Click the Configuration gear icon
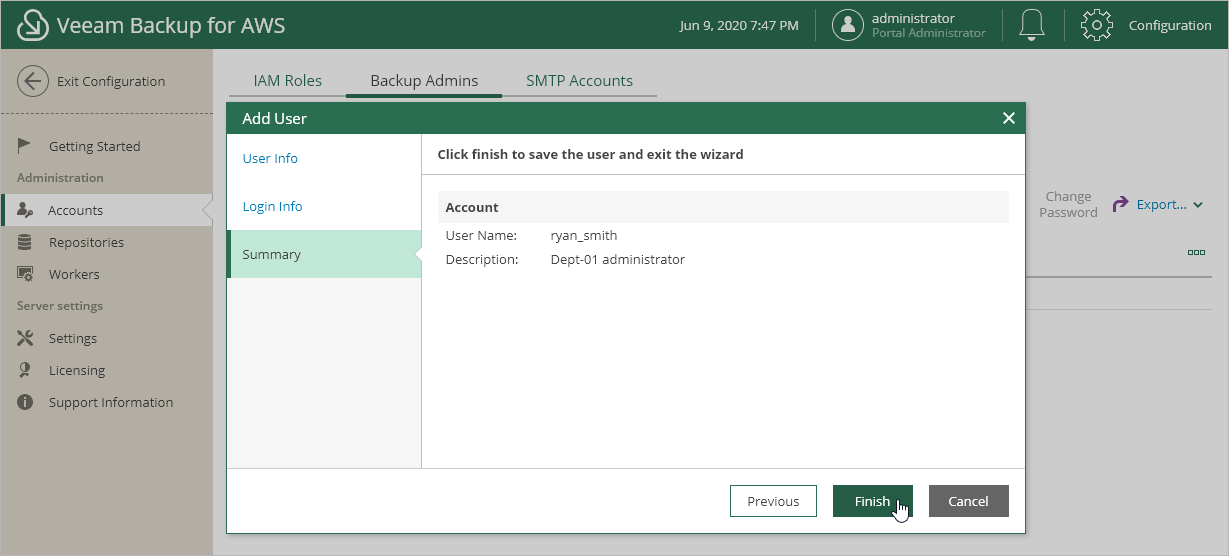This screenshot has width=1229, height=556. (1097, 25)
